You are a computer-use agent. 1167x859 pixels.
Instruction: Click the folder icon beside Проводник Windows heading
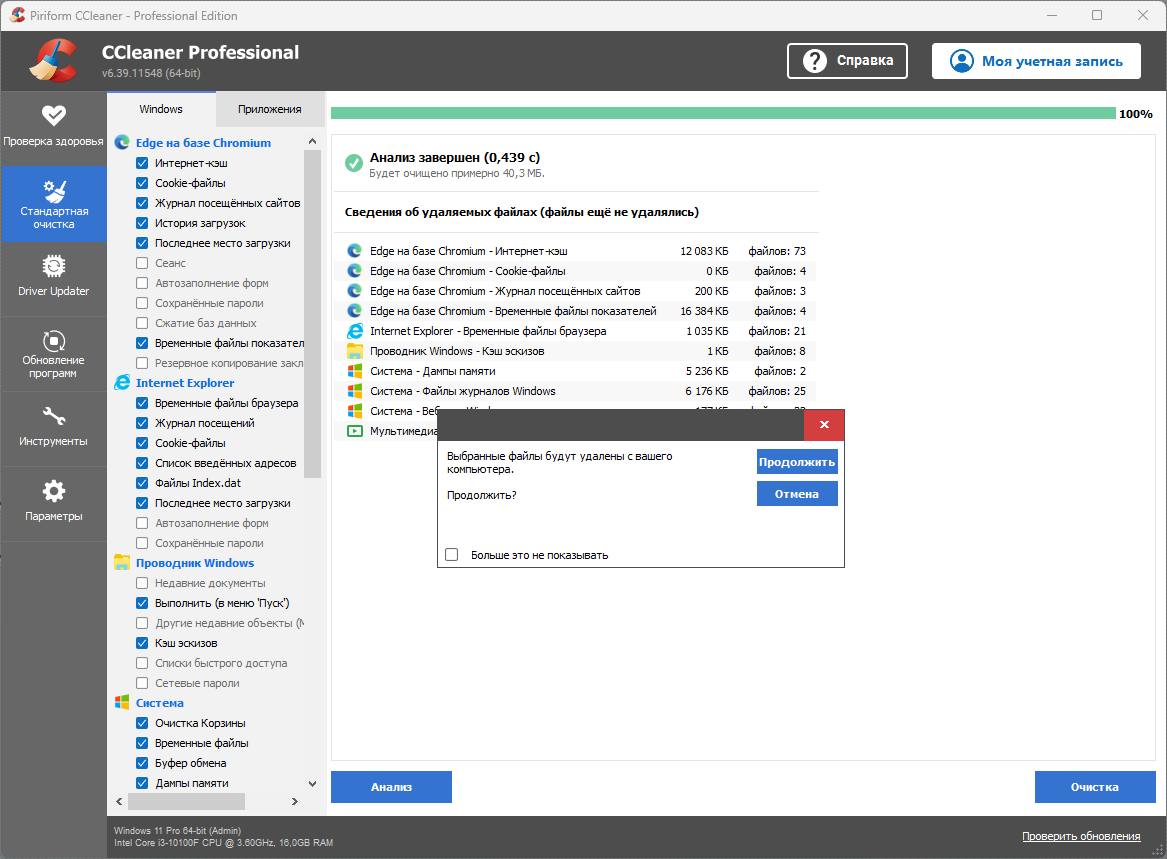pos(122,563)
